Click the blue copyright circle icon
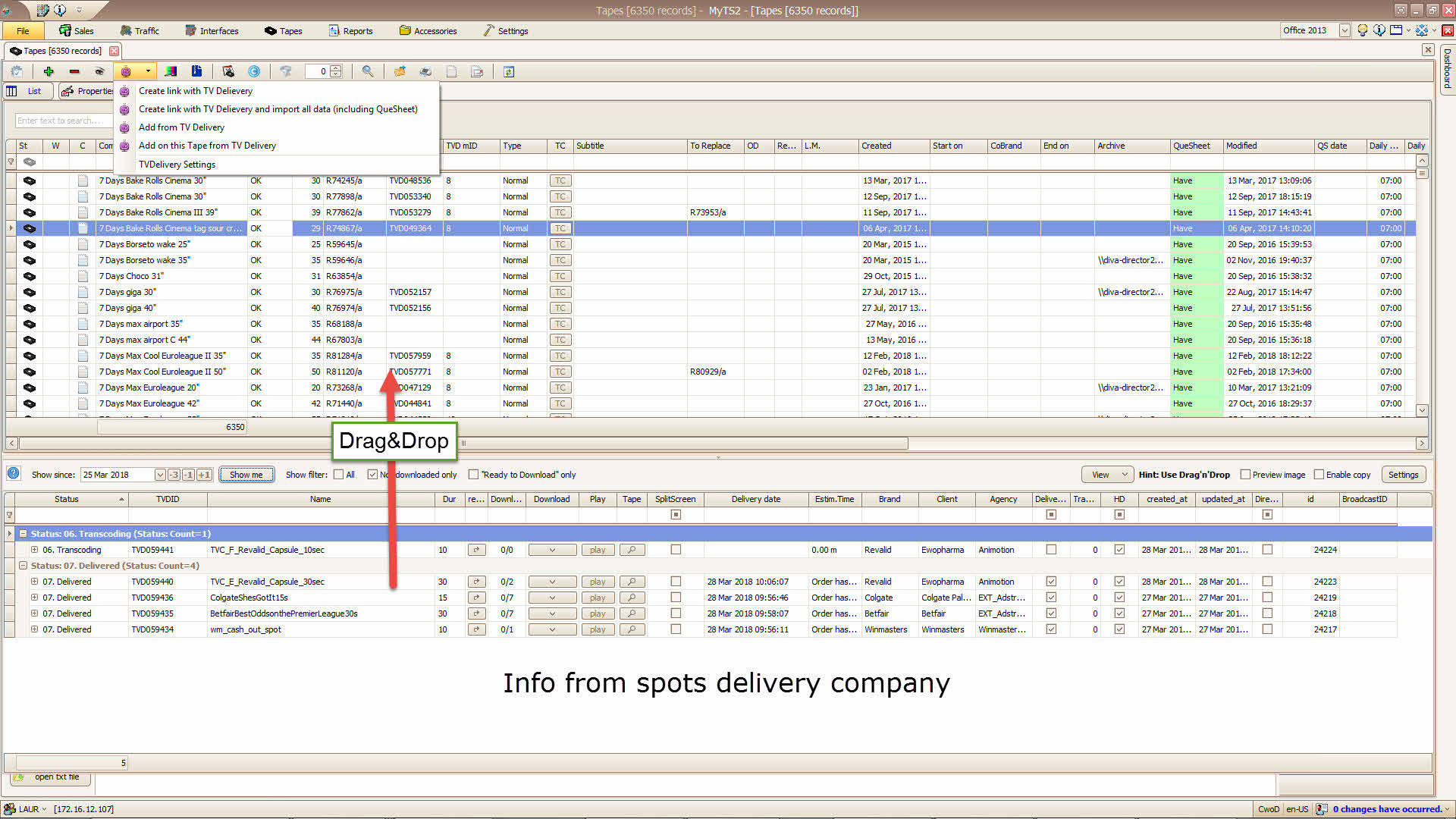The width and height of the screenshot is (1456, 819). (x=254, y=71)
